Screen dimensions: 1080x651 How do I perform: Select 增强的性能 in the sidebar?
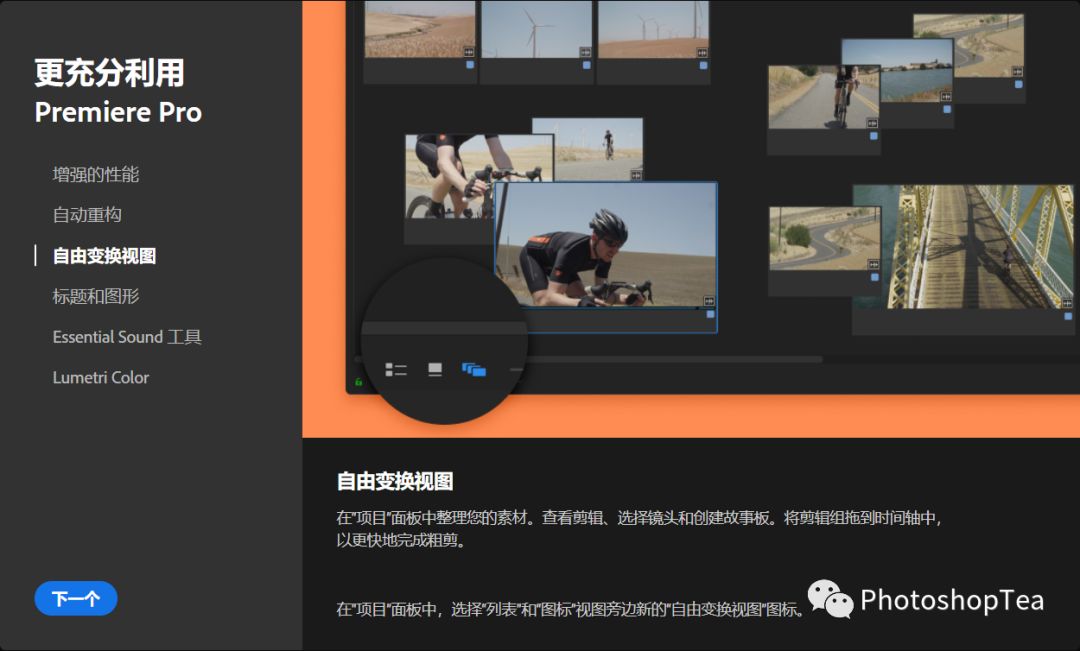point(96,174)
